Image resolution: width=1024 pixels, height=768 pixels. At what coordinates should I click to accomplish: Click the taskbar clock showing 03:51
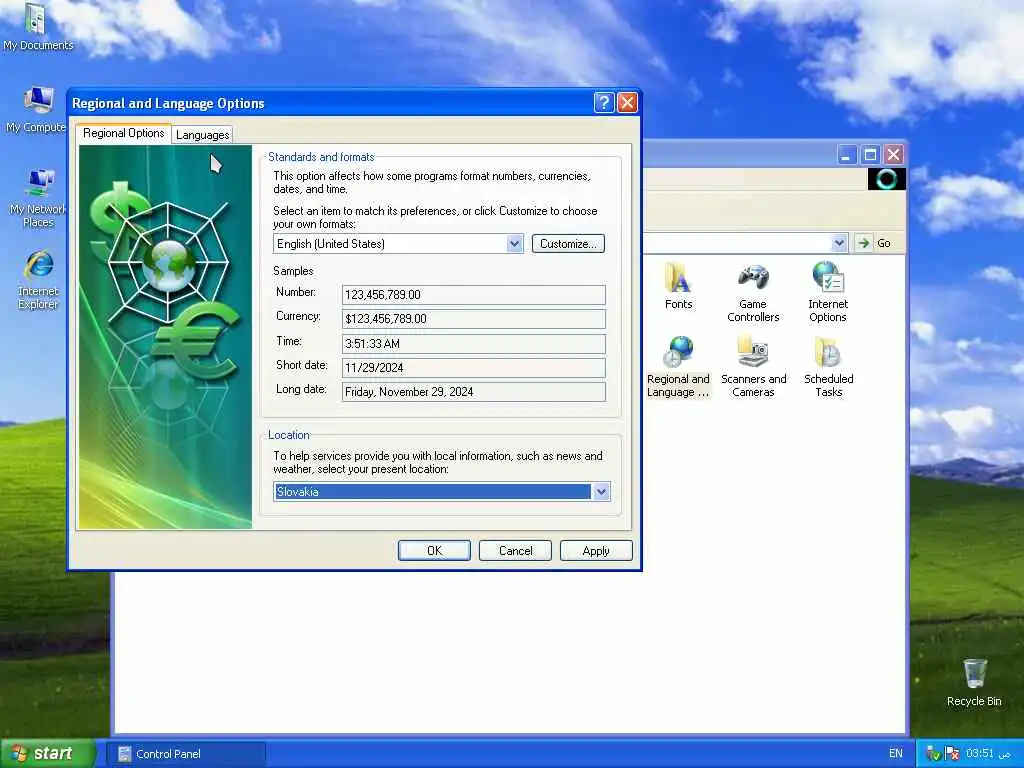[987, 753]
